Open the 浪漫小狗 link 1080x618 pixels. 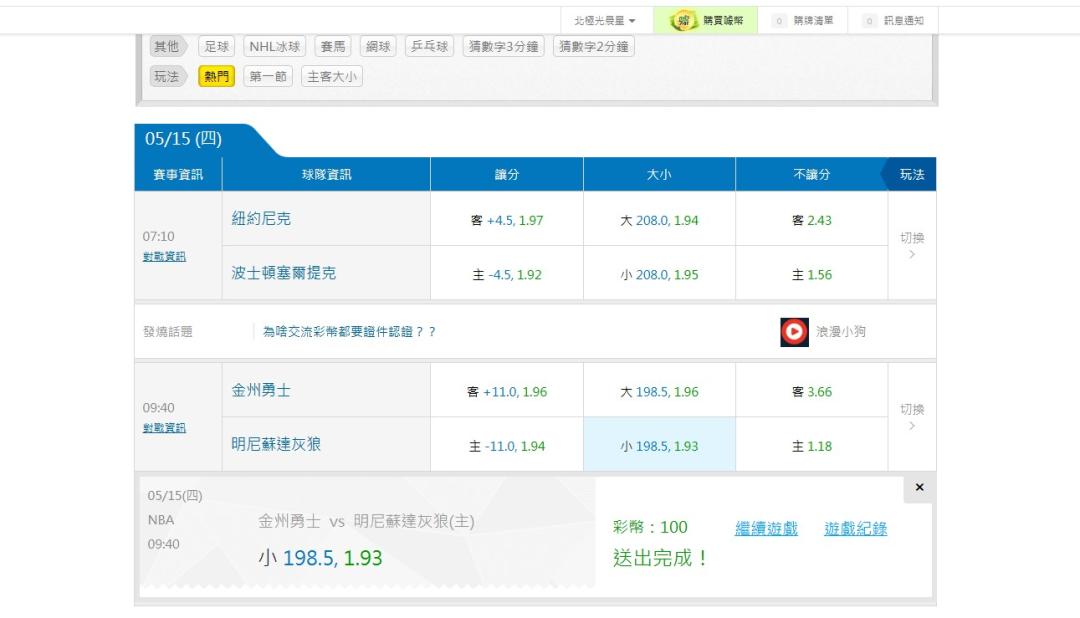coord(841,331)
